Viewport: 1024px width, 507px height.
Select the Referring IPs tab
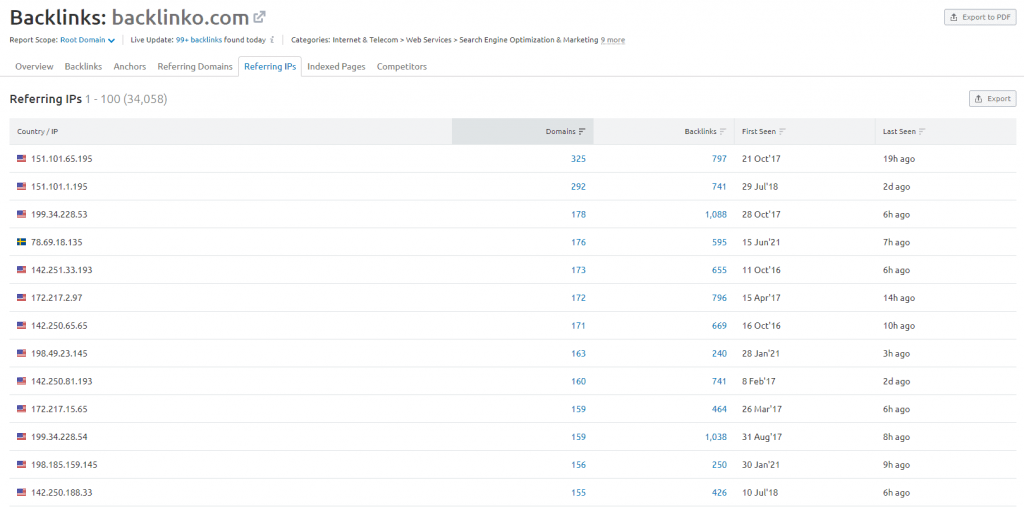[270, 67]
